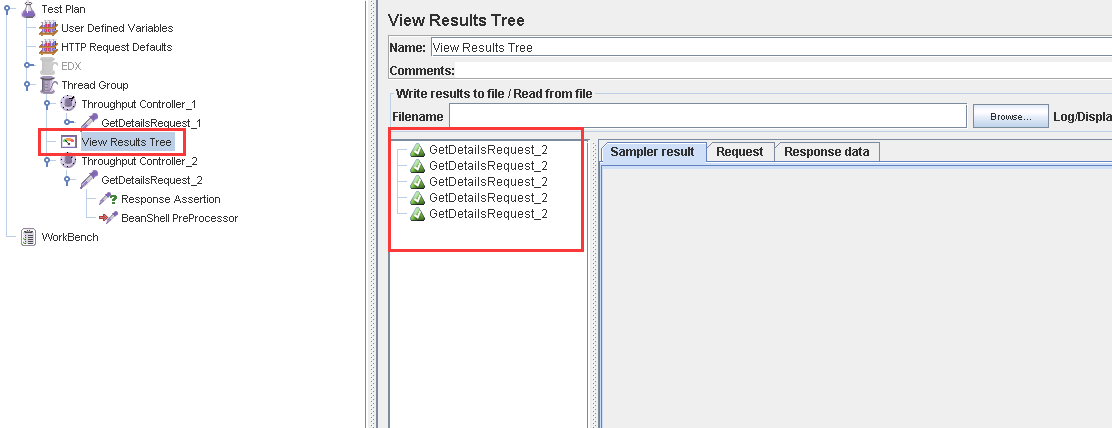Collapse the Test Plan node

pos(9,9)
